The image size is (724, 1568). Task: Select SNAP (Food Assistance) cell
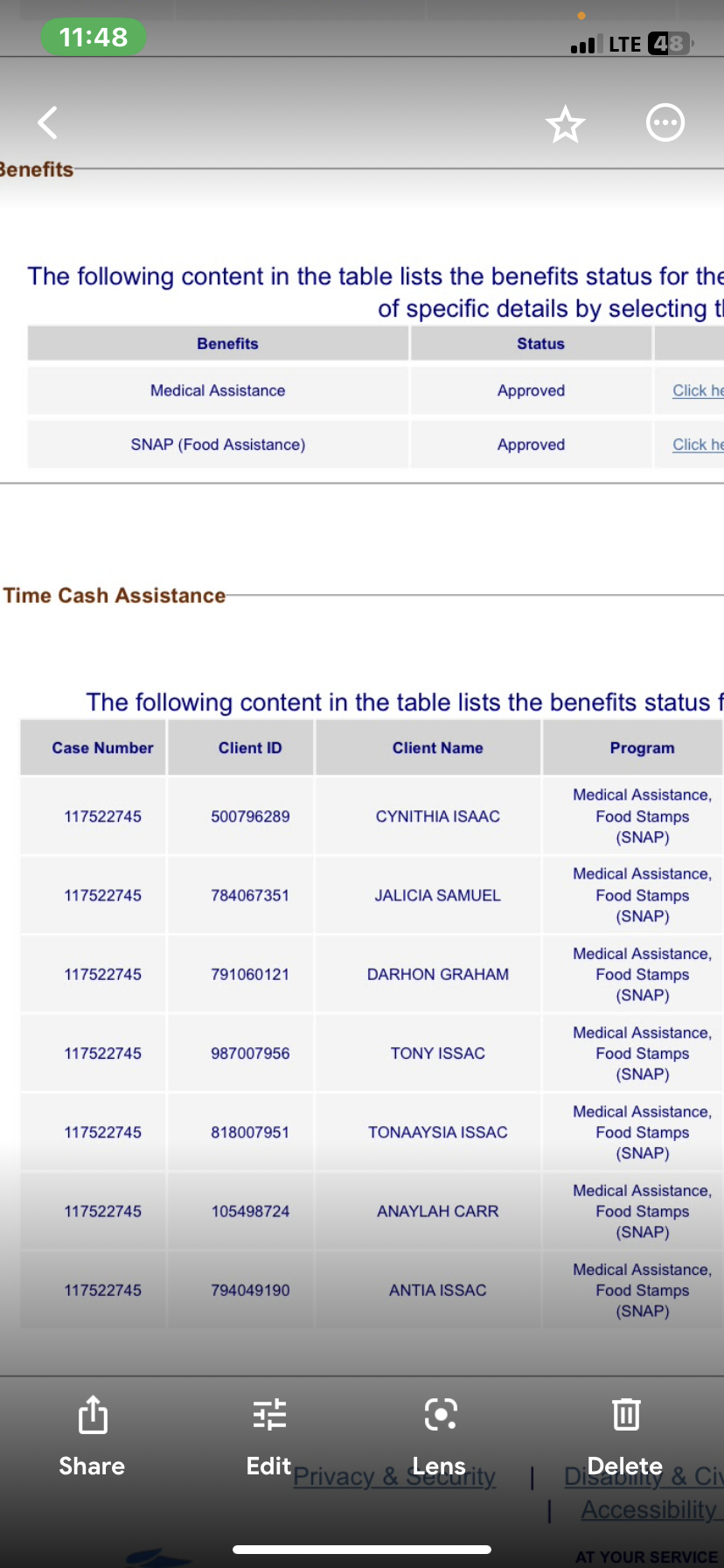pos(218,444)
